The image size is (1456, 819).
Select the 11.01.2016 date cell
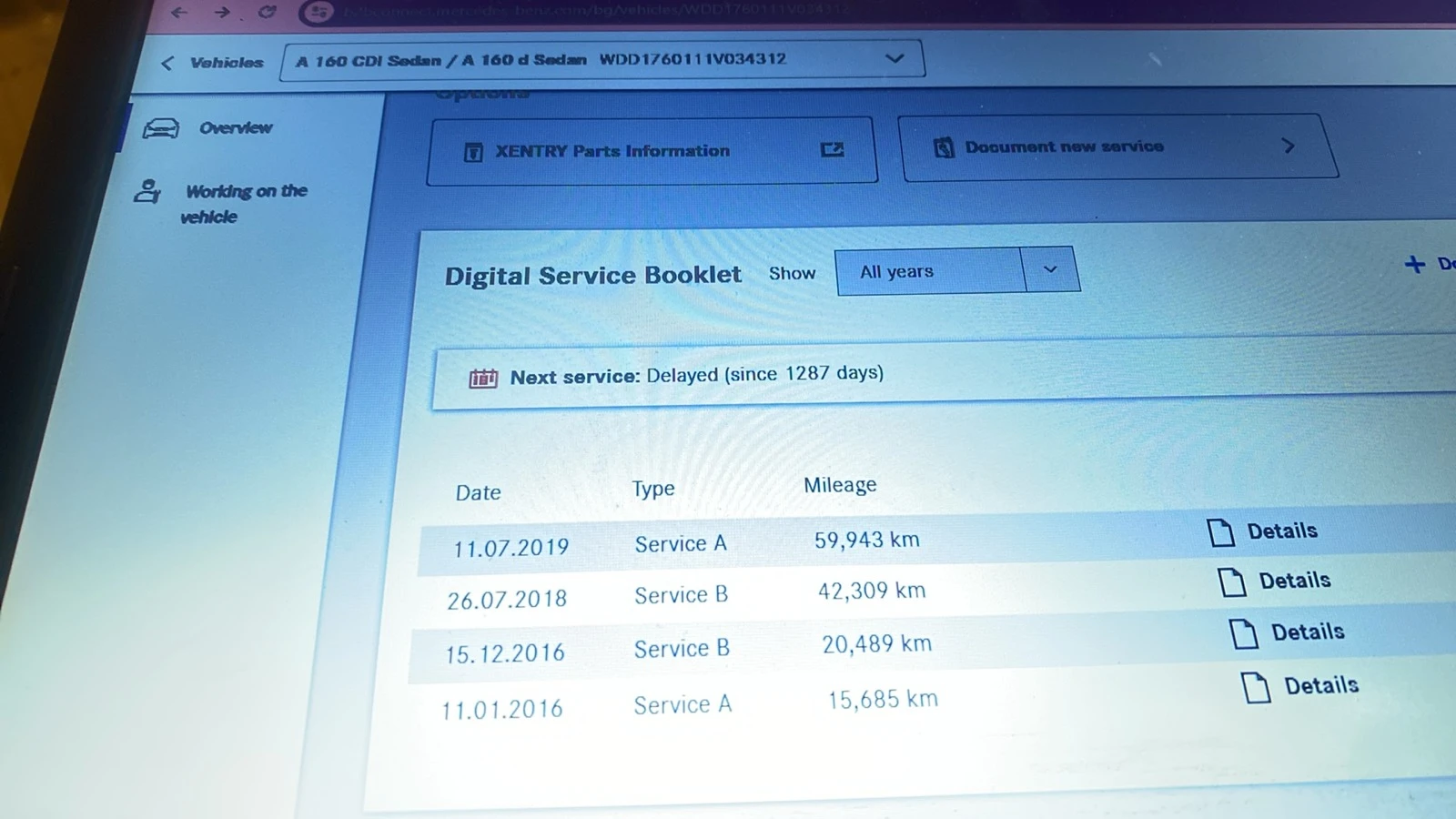[x=502, y=709]
